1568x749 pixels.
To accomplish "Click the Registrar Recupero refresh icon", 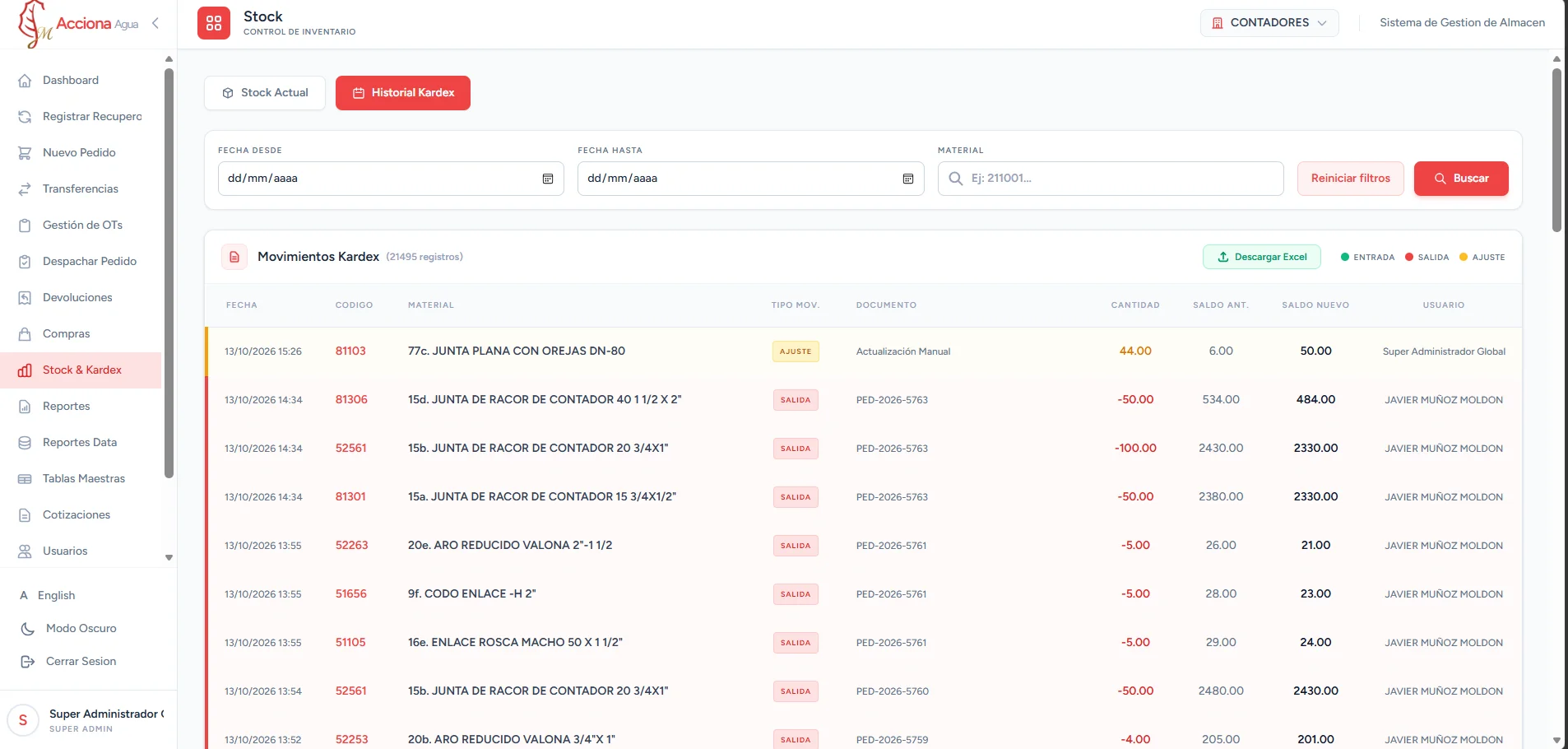I will [25, 117].
